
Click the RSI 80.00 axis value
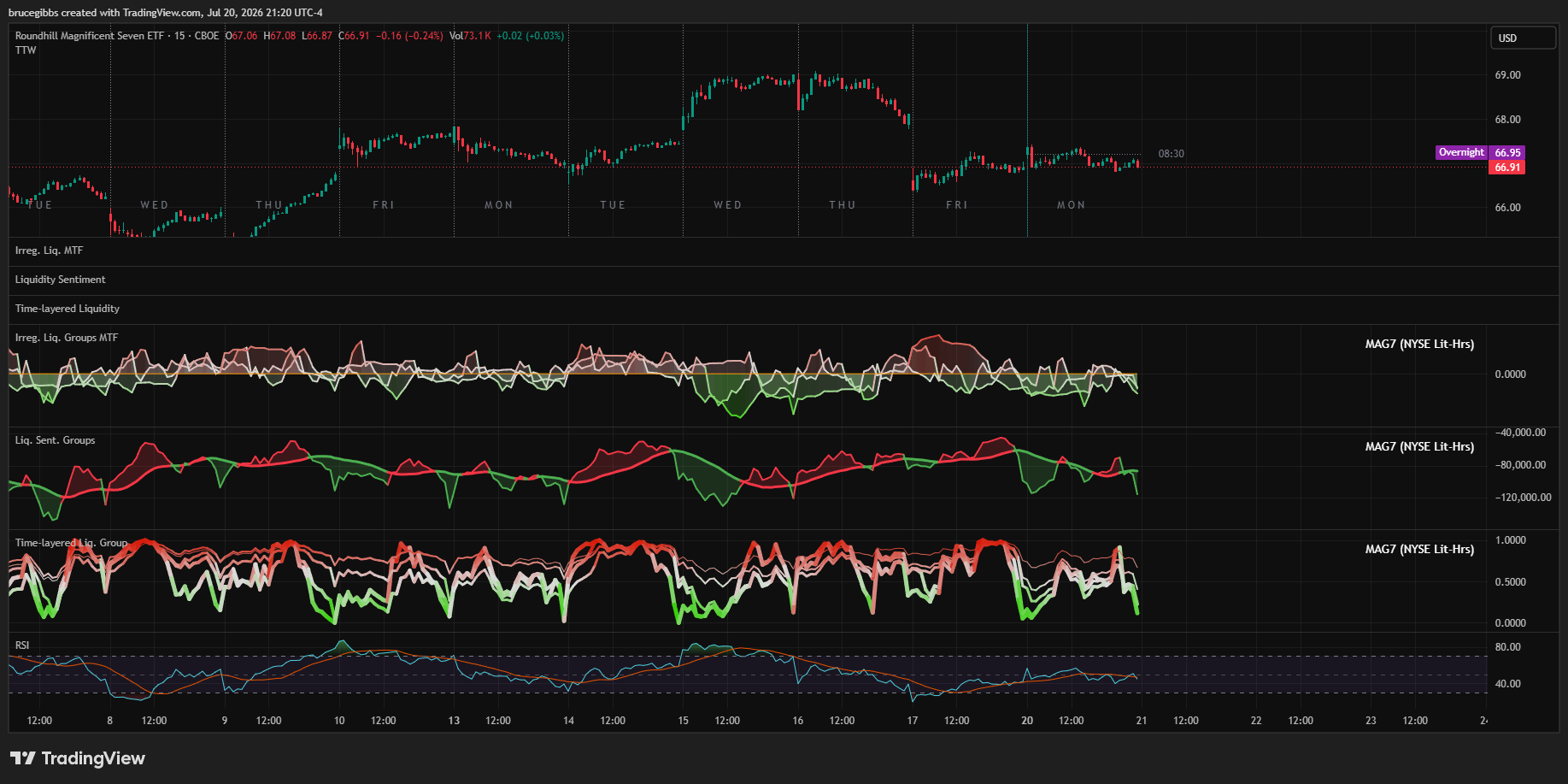click(1507, 647)
